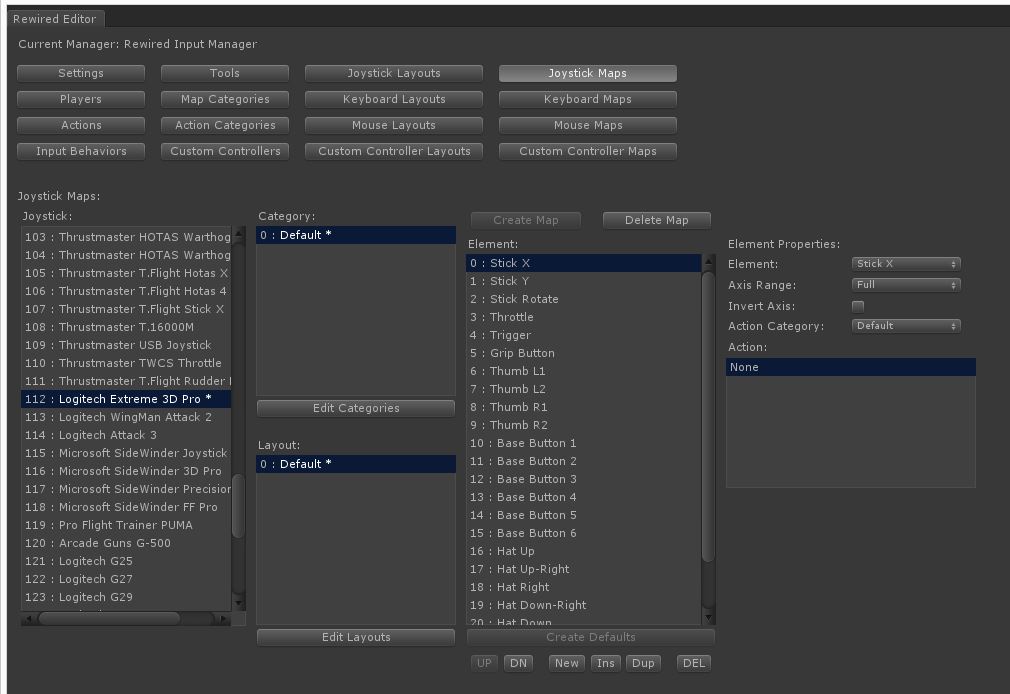The width and height of the screenshot is (1010, 694).
Task: Click the DN reorder button
Action: tap(518, 662)
